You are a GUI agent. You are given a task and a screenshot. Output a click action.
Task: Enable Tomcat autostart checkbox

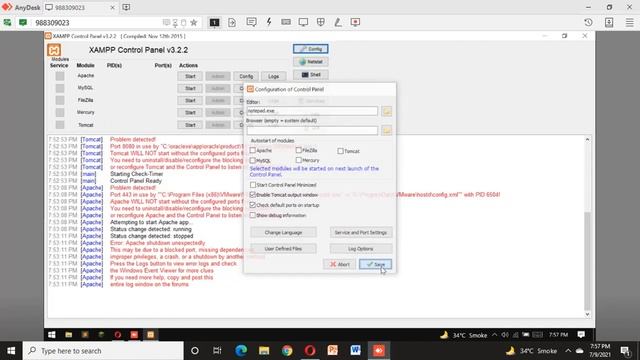(340, 151)
